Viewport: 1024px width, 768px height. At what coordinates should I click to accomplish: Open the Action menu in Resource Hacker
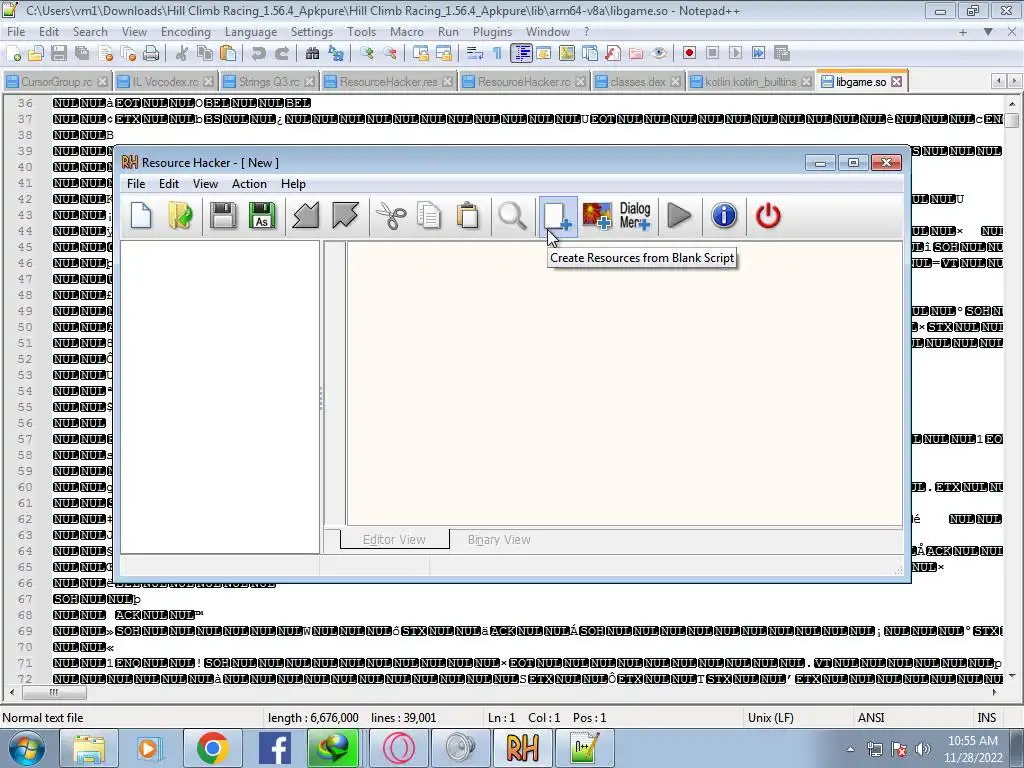click(x=249, y=184)
